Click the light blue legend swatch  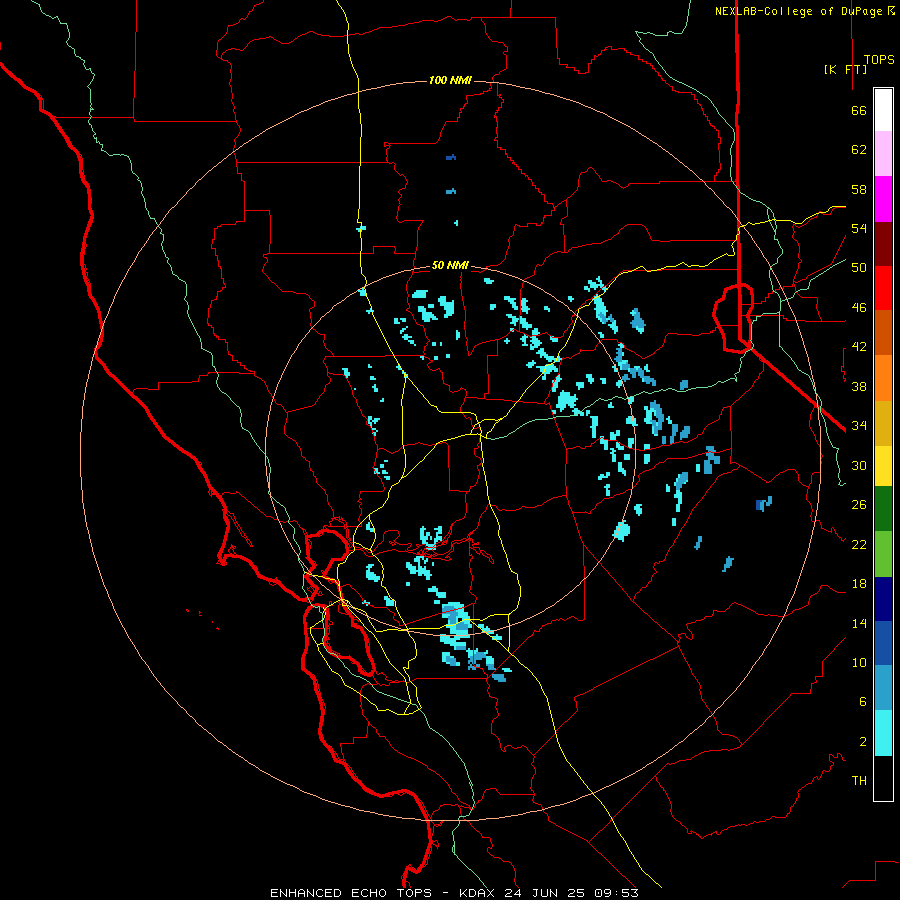click(x=883, y=688)
